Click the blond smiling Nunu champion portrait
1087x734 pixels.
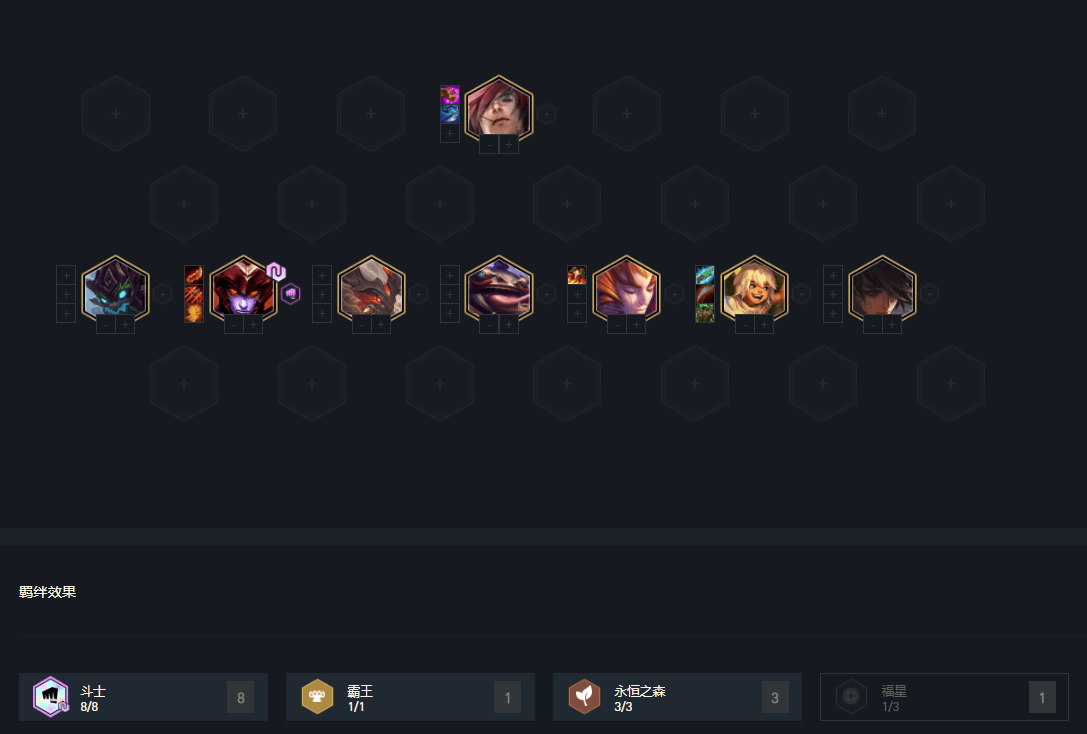[x=754, y=291]
